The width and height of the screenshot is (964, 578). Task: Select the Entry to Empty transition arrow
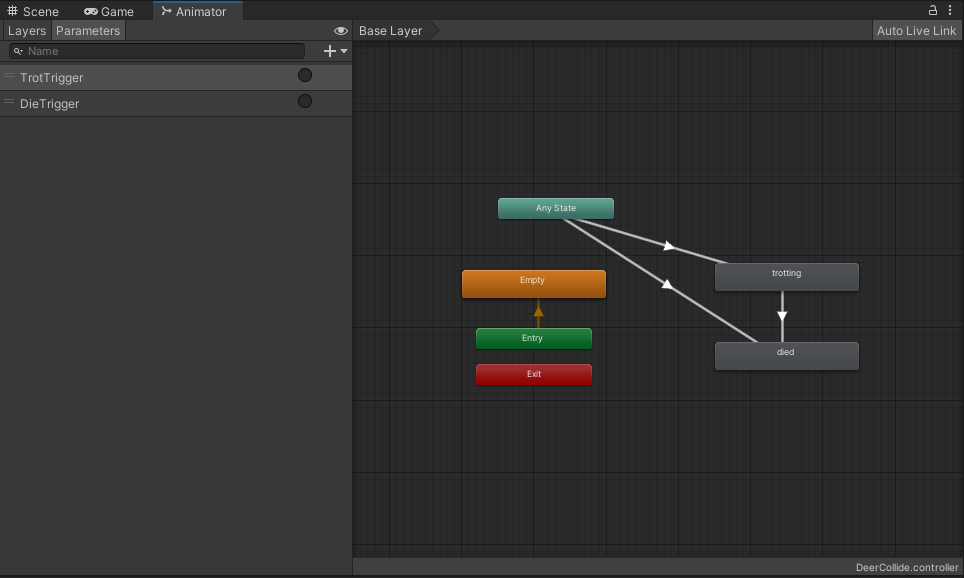(x=538, y=312)
